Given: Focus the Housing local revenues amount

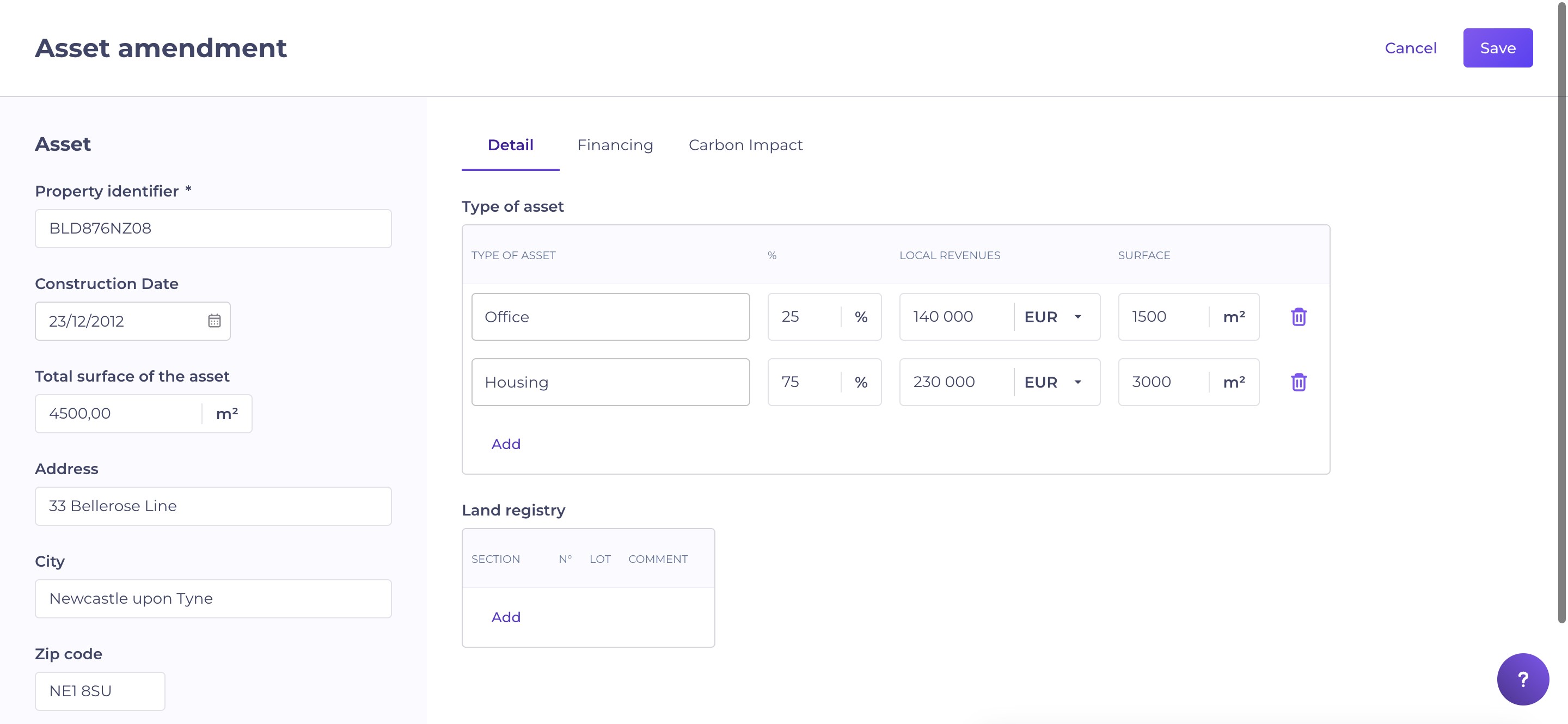Looking at the screenshot, I should pos(955,382).
